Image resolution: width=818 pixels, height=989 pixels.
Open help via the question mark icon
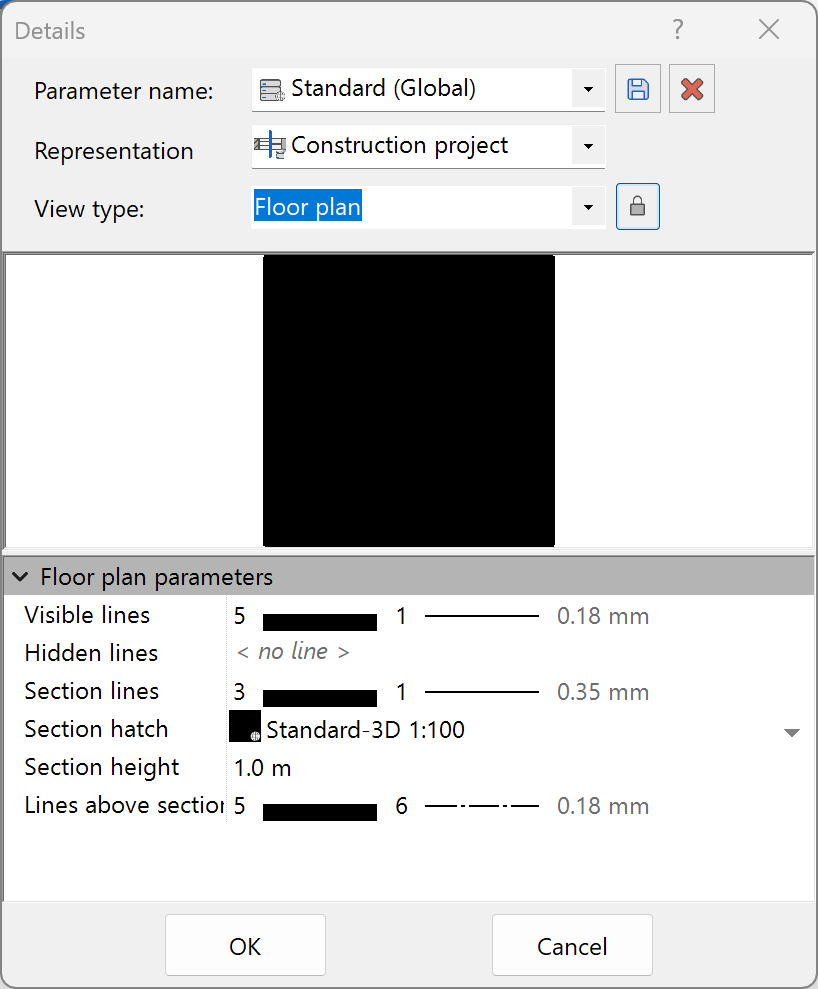pos(677,30)
